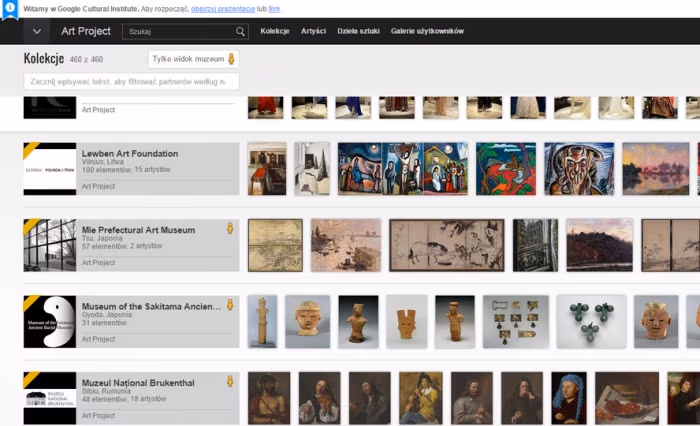Click the Sakitama museum logo thumbnail

pos(50,322)
